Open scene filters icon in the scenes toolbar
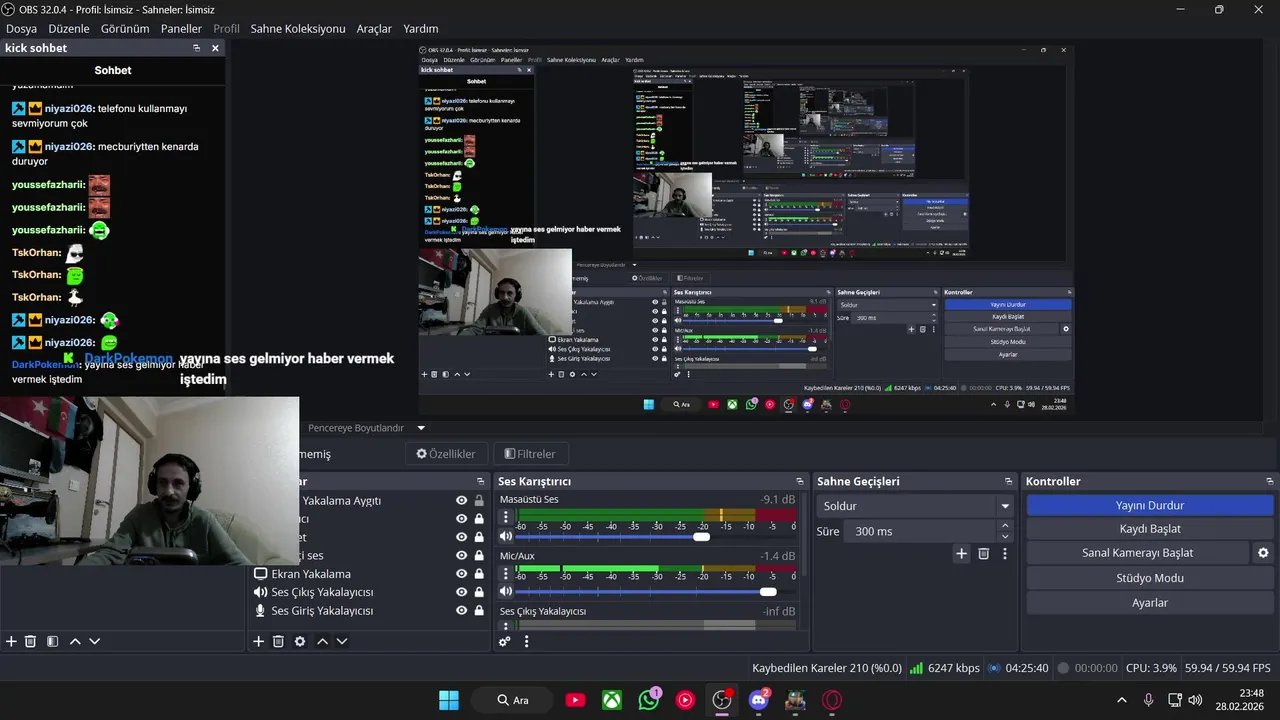Viewport: 1280px width, 720px height. point(52,641)
